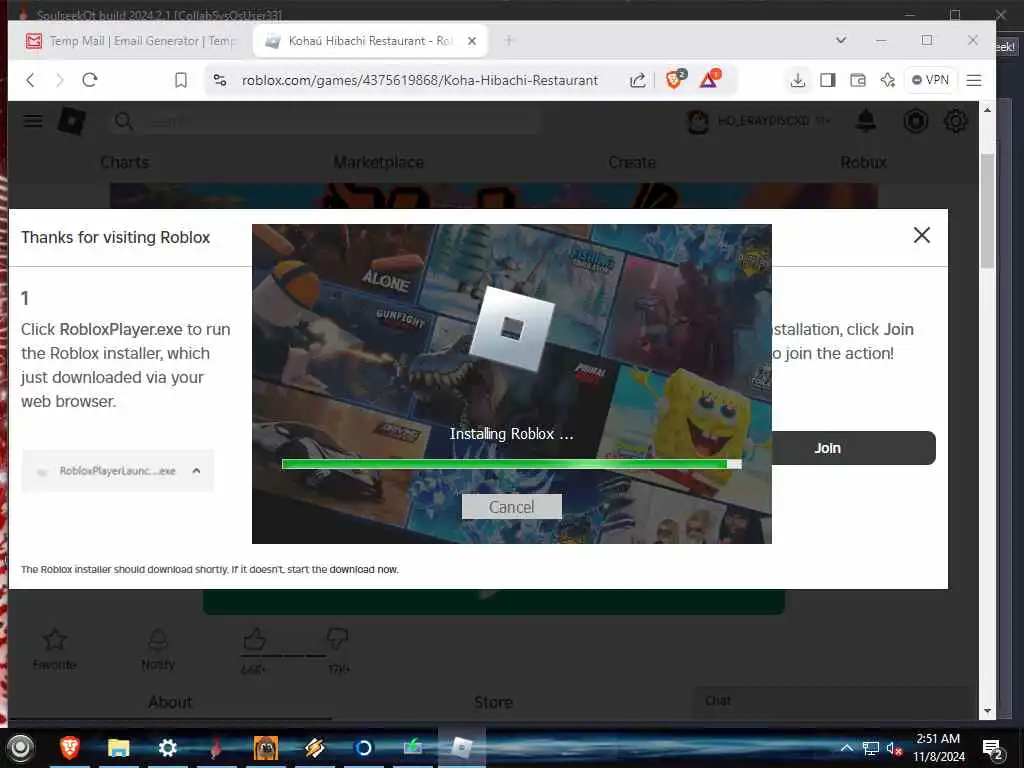Screen dimensions: 1024x768
Task: Open a new browser tab
Action: pyautogui.click(x=509, y=40)
